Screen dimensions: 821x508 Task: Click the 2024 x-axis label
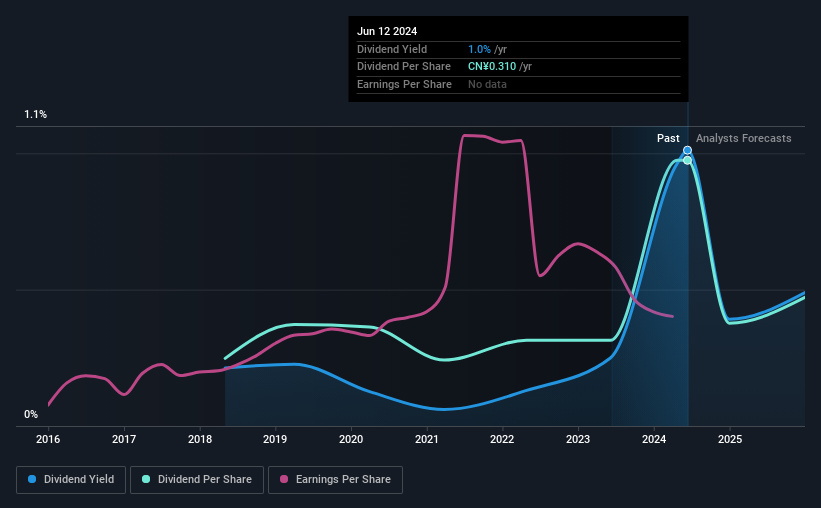[x=654, y=439]
